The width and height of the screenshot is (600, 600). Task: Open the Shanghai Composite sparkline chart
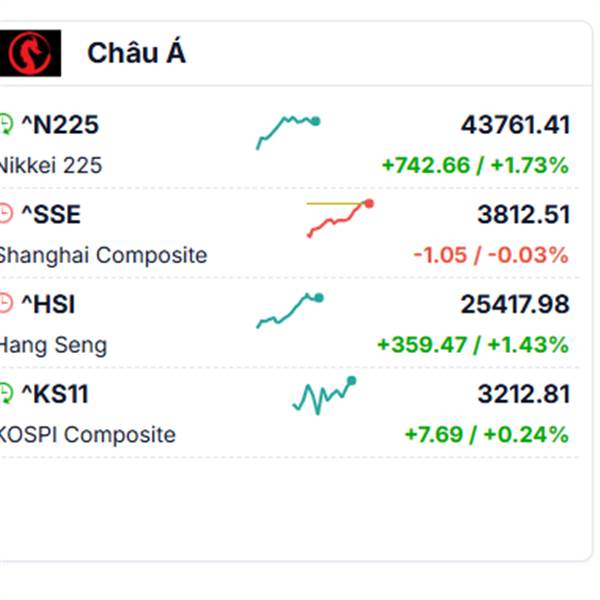(x=340, y=218)
